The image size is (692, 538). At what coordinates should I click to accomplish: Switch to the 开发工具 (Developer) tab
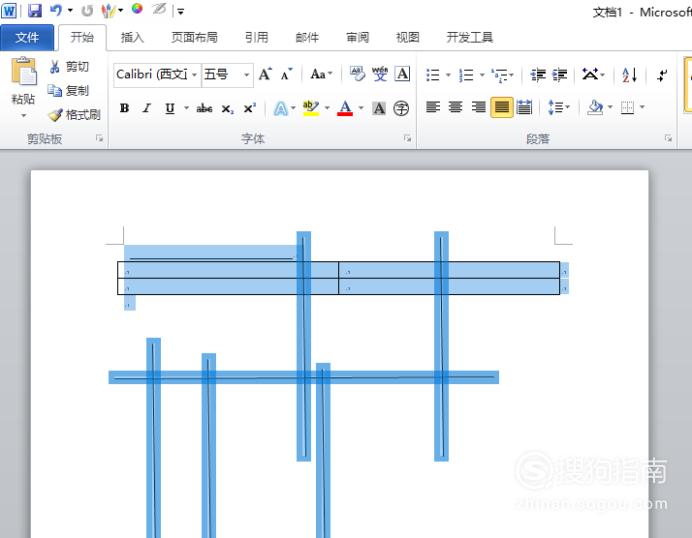(x=470, y=38)
